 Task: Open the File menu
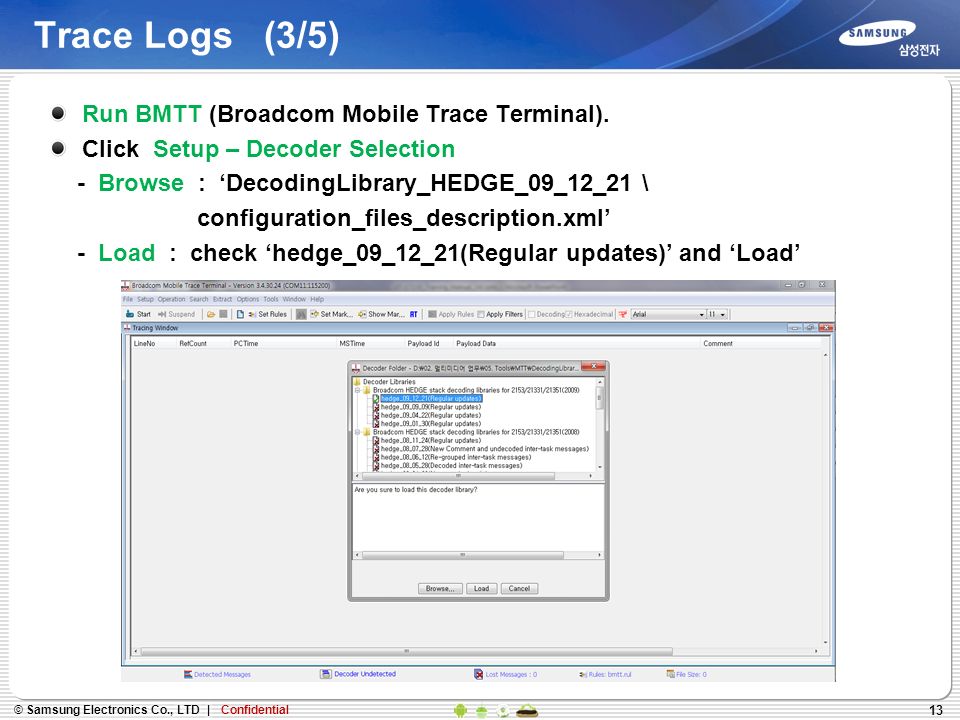[x=127, y=299]
